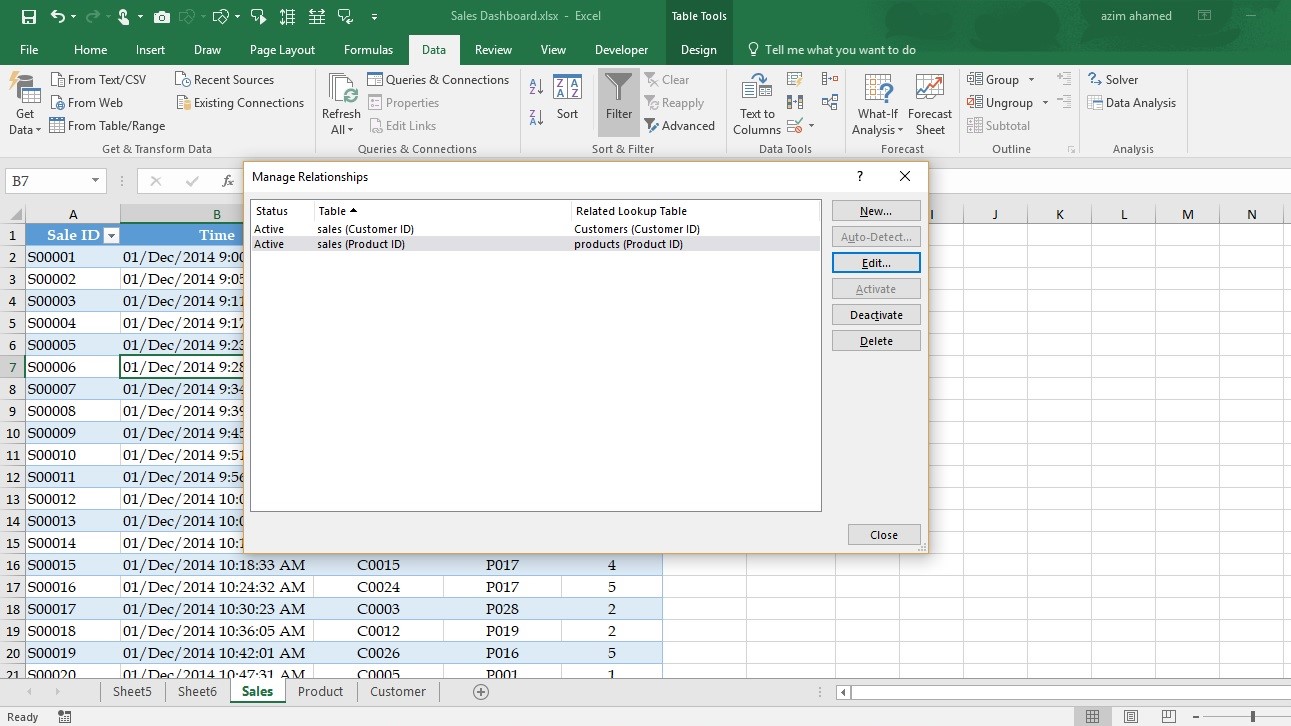Click Deactivate relationship button
Image resolution: width=1291 pixels, height=726 pixels.
pos(876,315)
